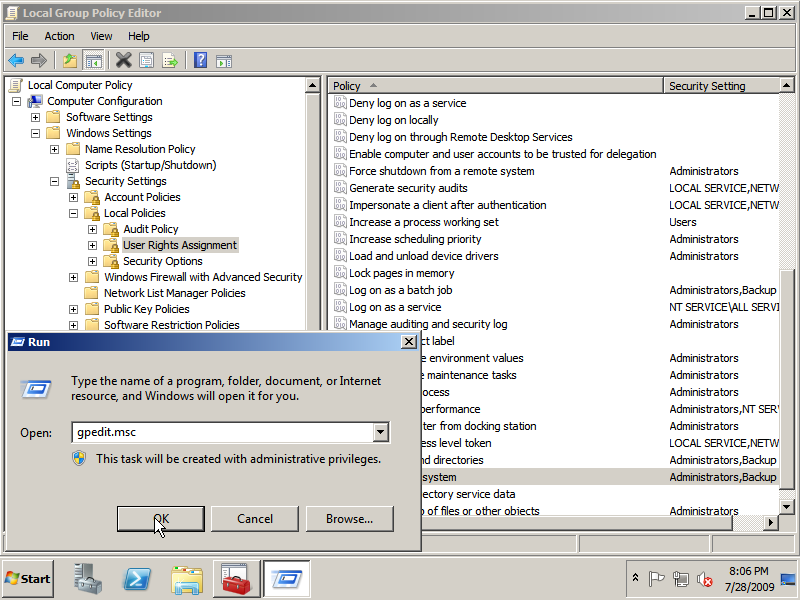Select the Run taskbar icon
Image resolution: width=800 pixels, height=600 pixels.
point(287,579)
